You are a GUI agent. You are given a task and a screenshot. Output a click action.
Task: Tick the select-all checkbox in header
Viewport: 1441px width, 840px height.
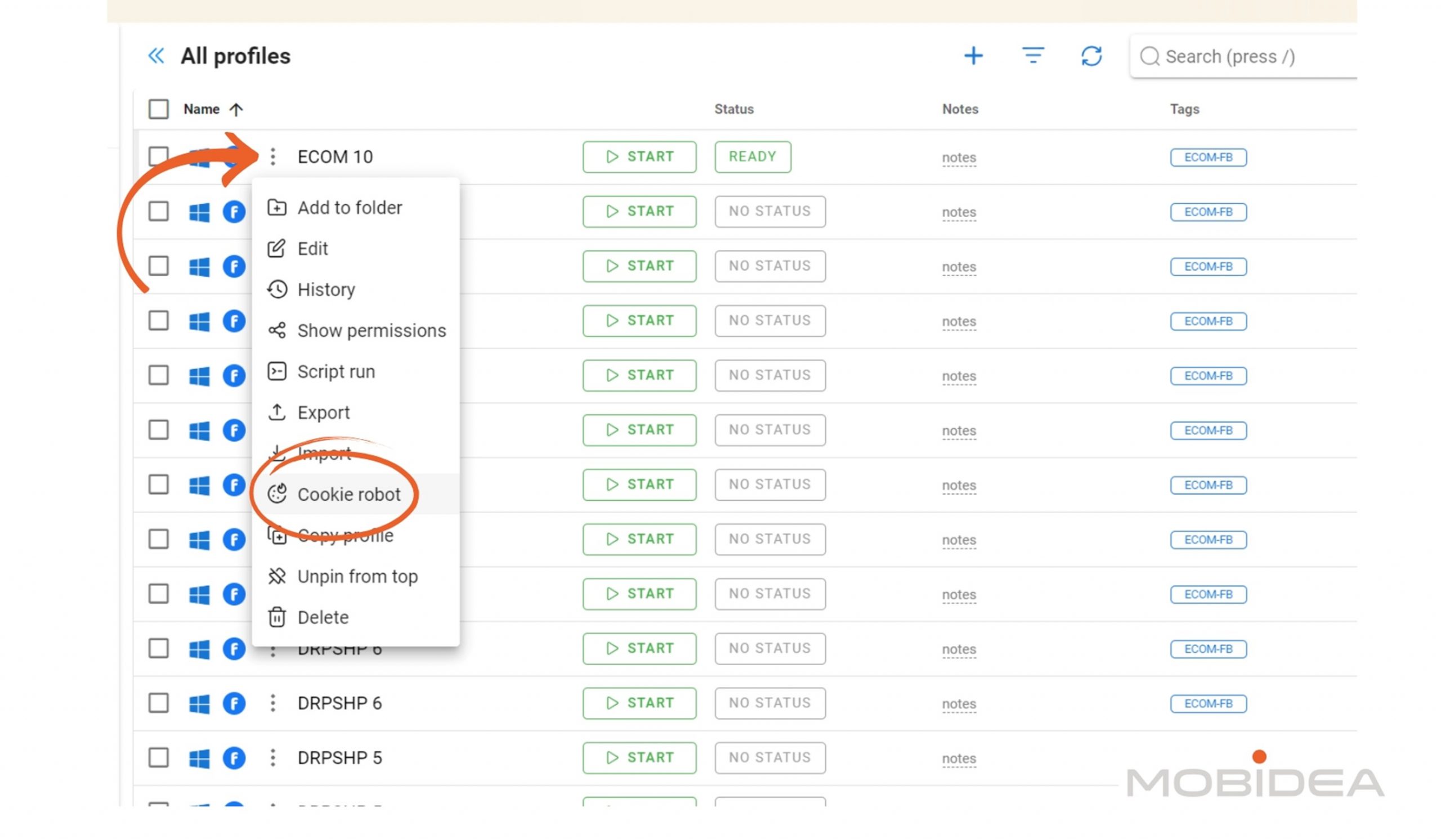click(158, 109)
